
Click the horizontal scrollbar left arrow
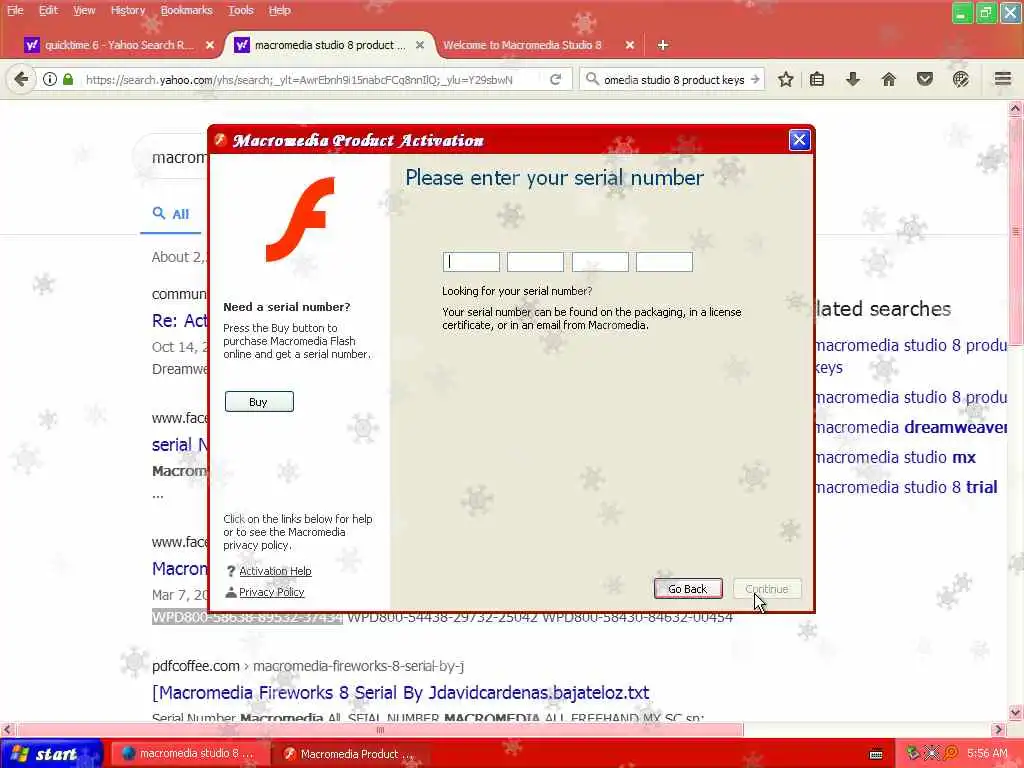[x=7, y=729]
